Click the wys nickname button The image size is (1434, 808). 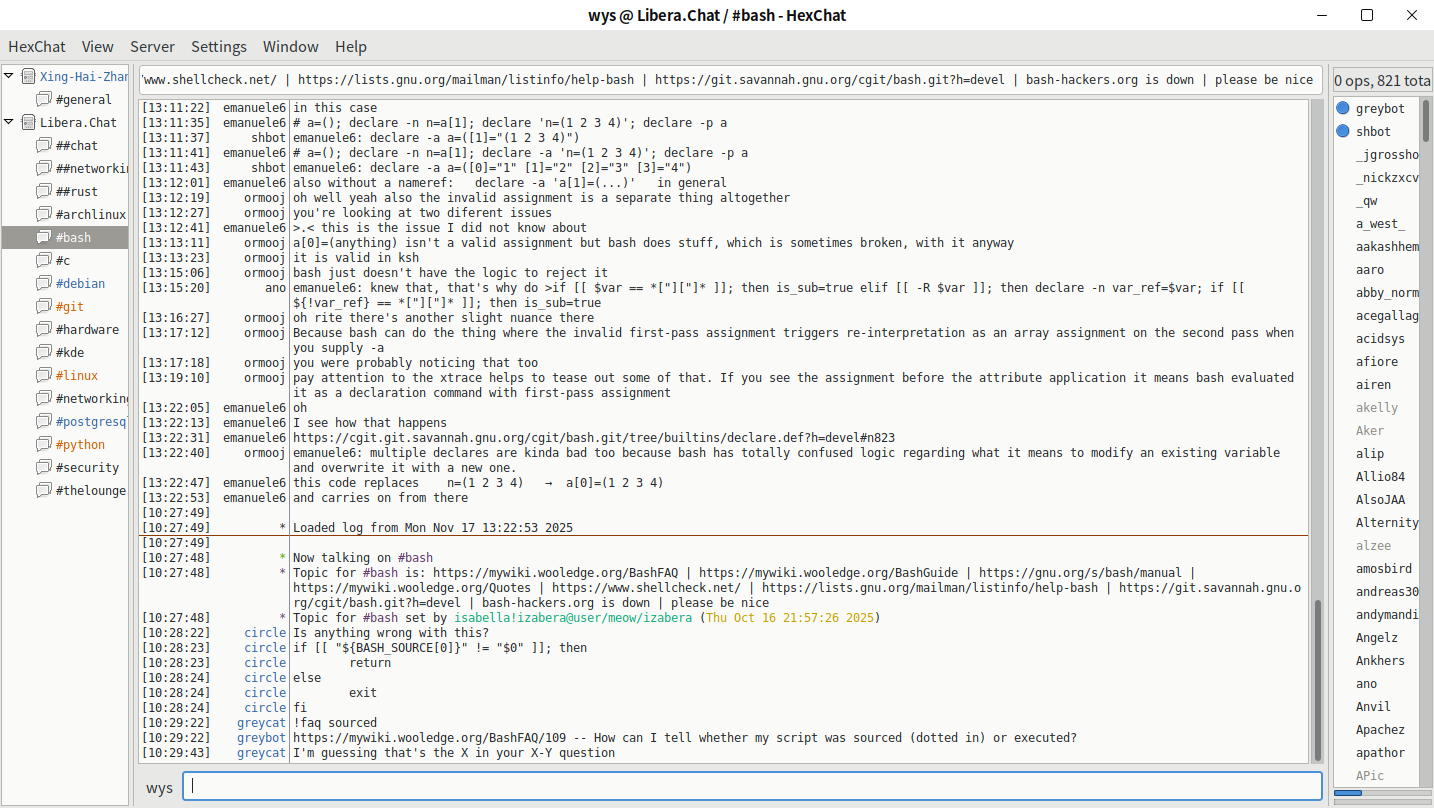coord(159,788)
